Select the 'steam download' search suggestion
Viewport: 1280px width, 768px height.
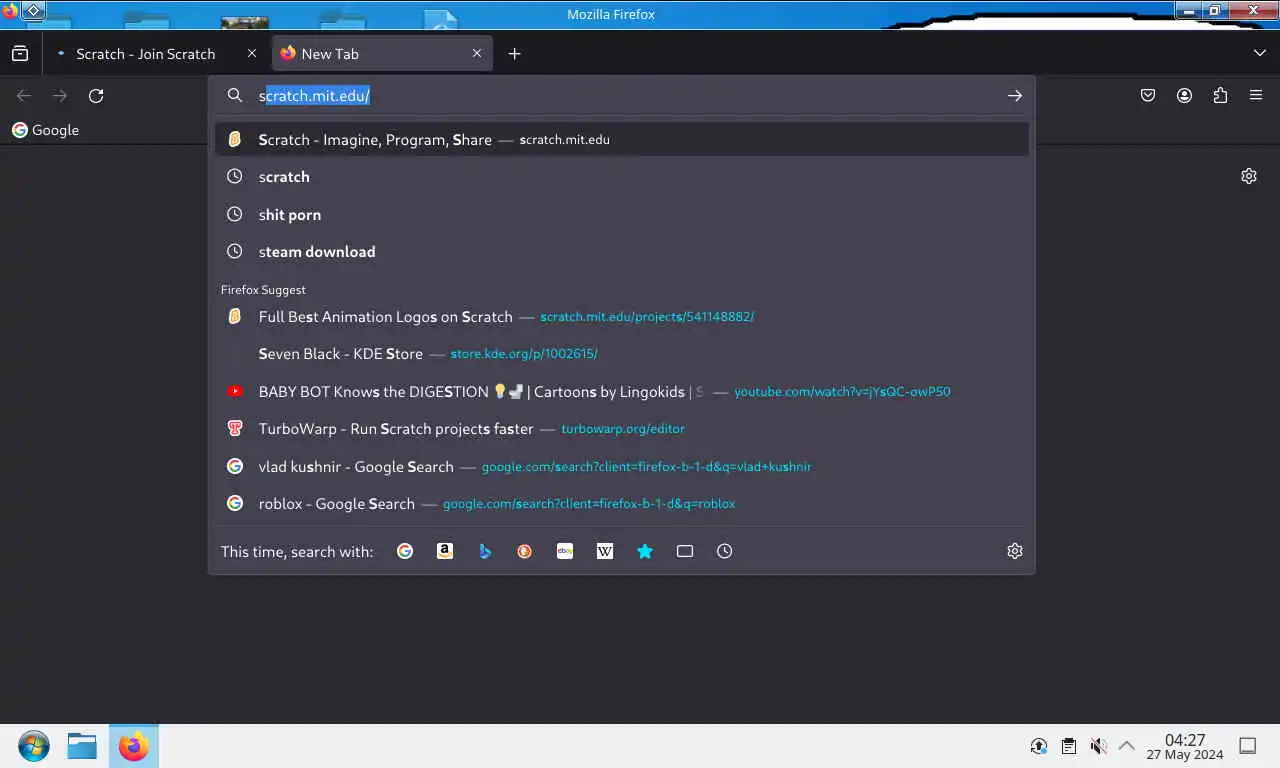[622, 252]
